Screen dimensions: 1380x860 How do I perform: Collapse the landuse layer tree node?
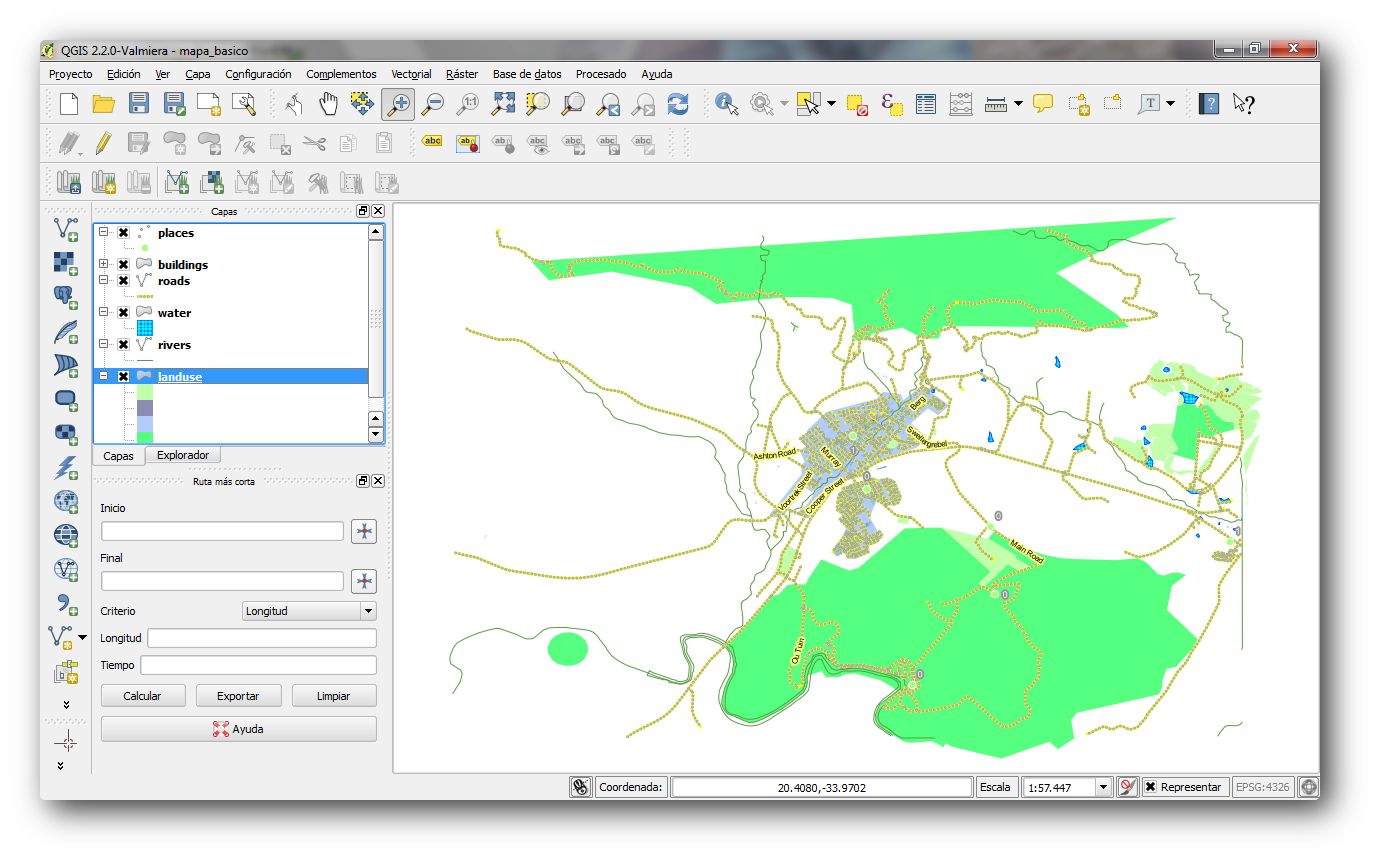pos(104,377)
